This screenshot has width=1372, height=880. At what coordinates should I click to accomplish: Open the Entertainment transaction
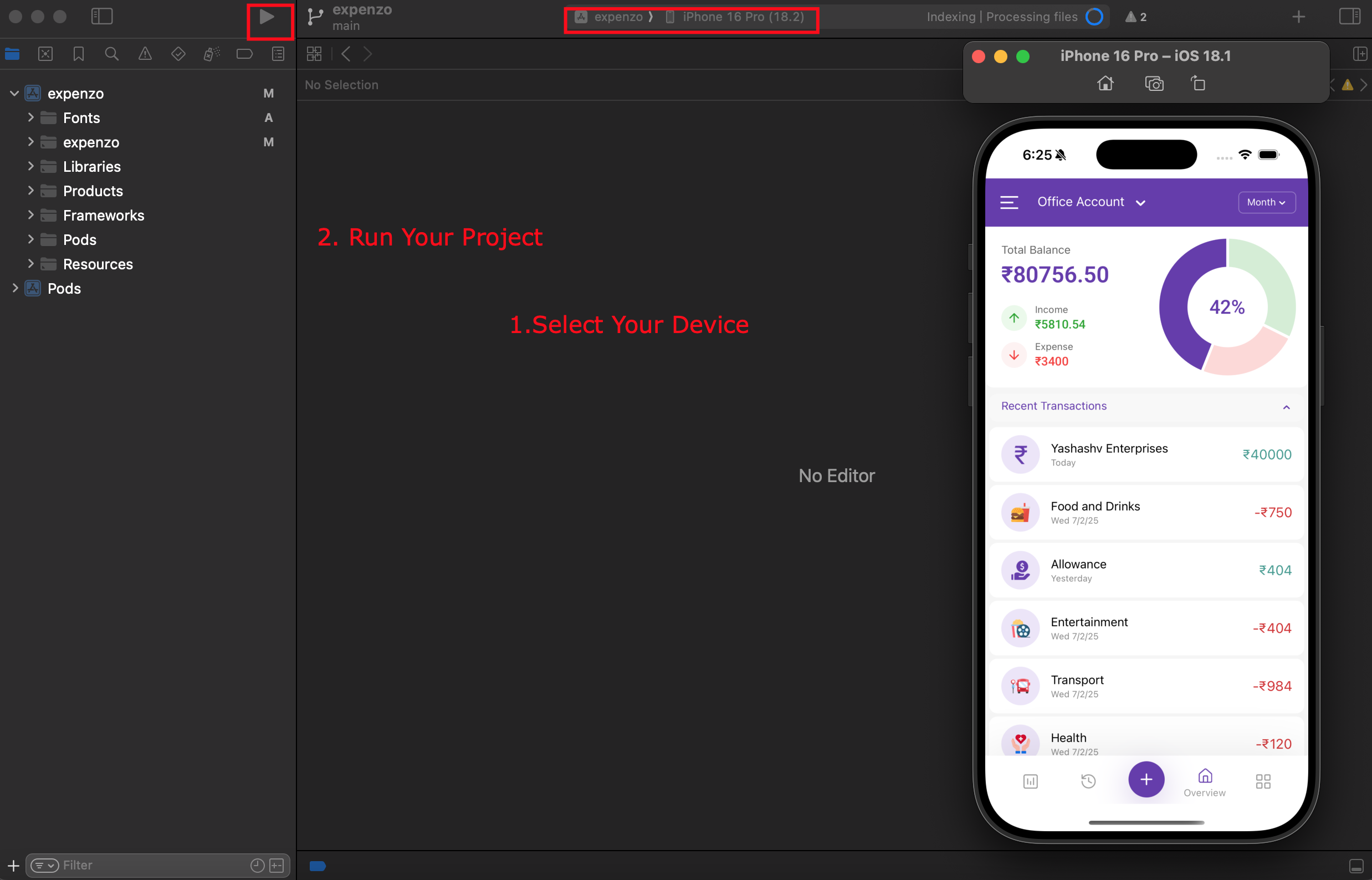[1146, 628]
